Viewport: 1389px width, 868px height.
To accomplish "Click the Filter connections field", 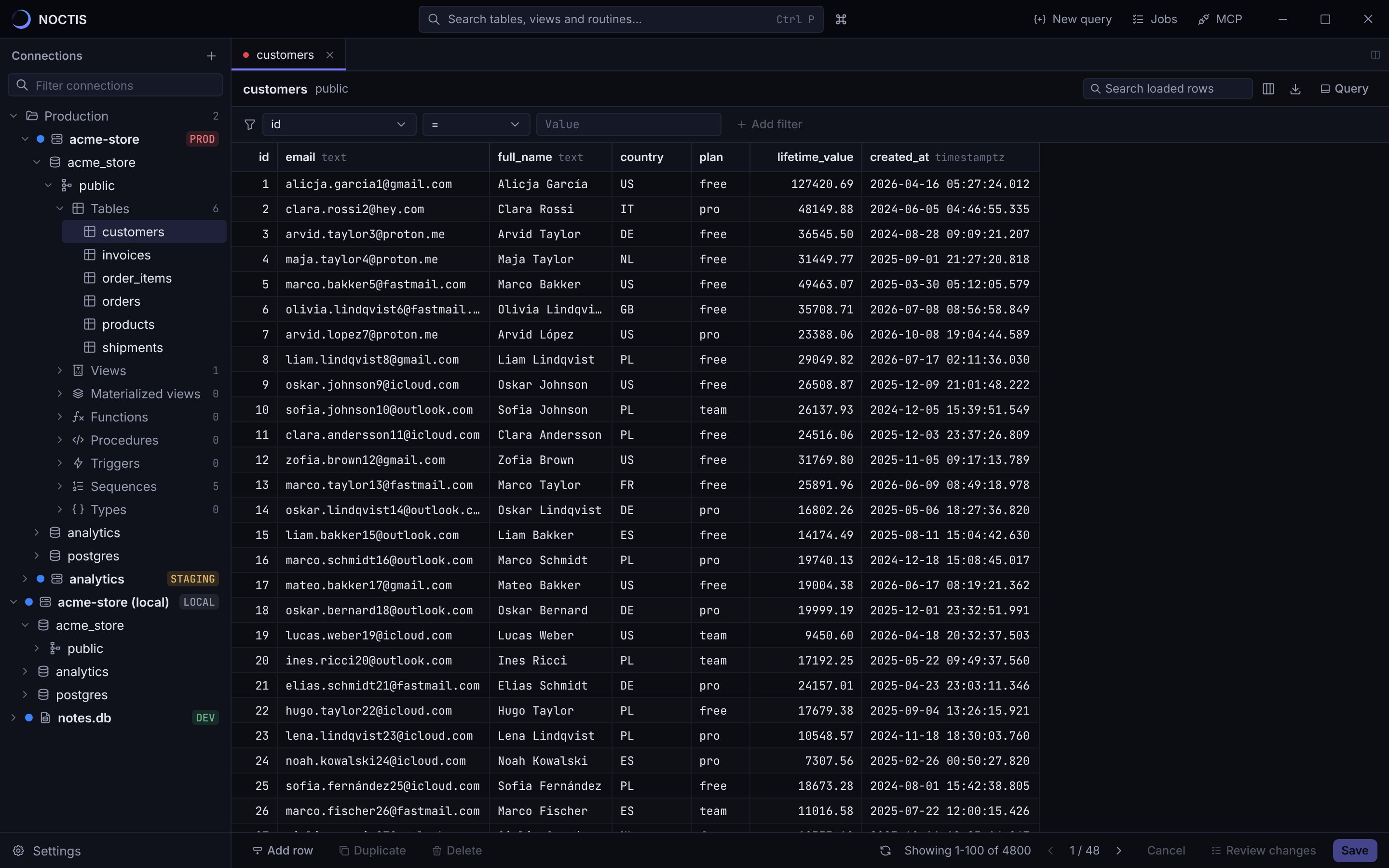I will pos(115,85).
